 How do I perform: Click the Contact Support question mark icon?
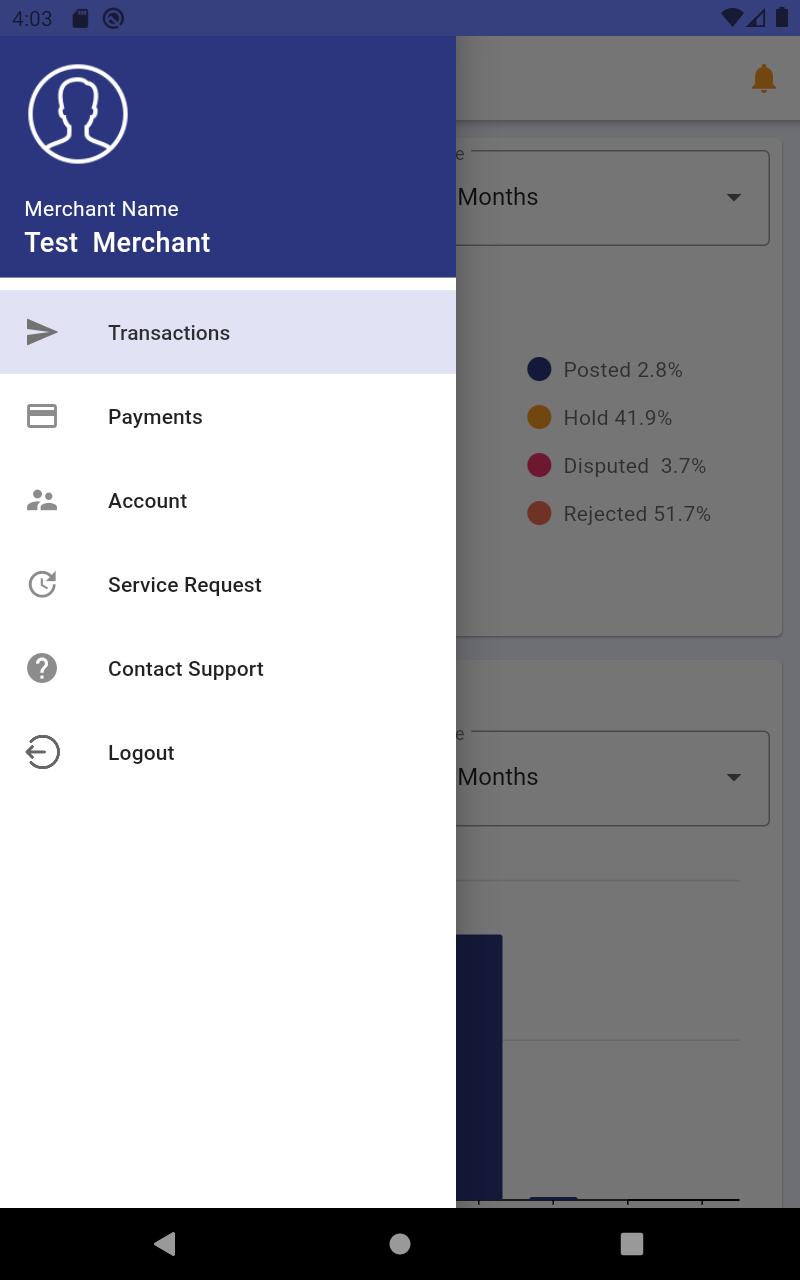coord(42,668)
